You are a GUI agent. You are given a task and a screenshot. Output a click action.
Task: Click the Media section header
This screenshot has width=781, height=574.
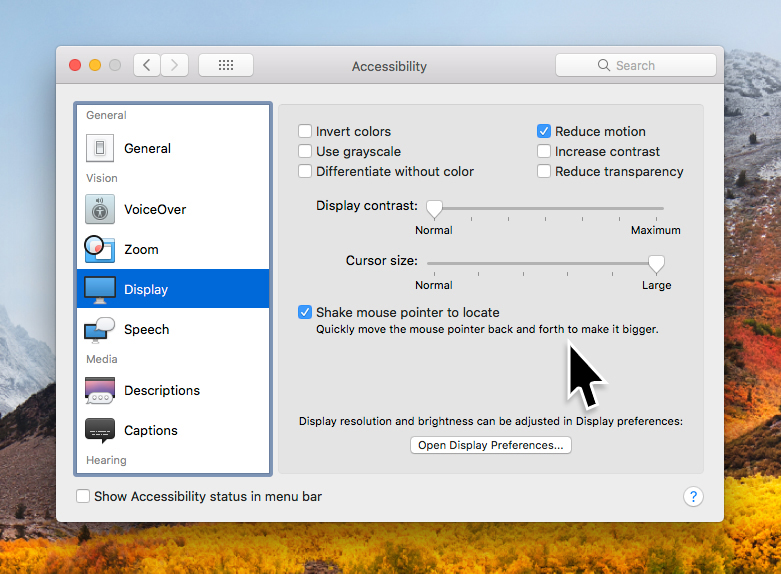102,359
